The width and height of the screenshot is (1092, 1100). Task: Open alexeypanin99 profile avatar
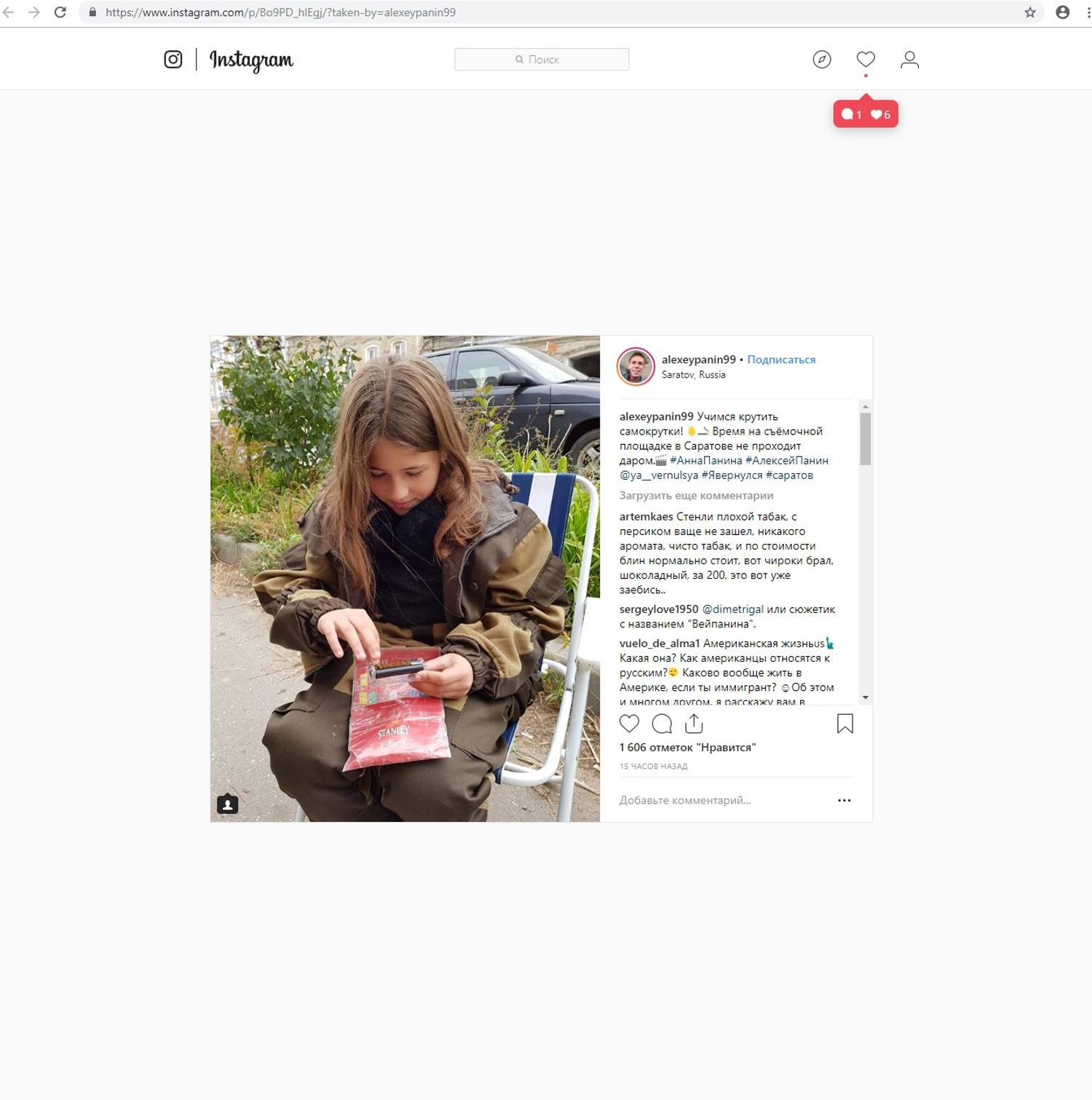(x=636, y=366)
